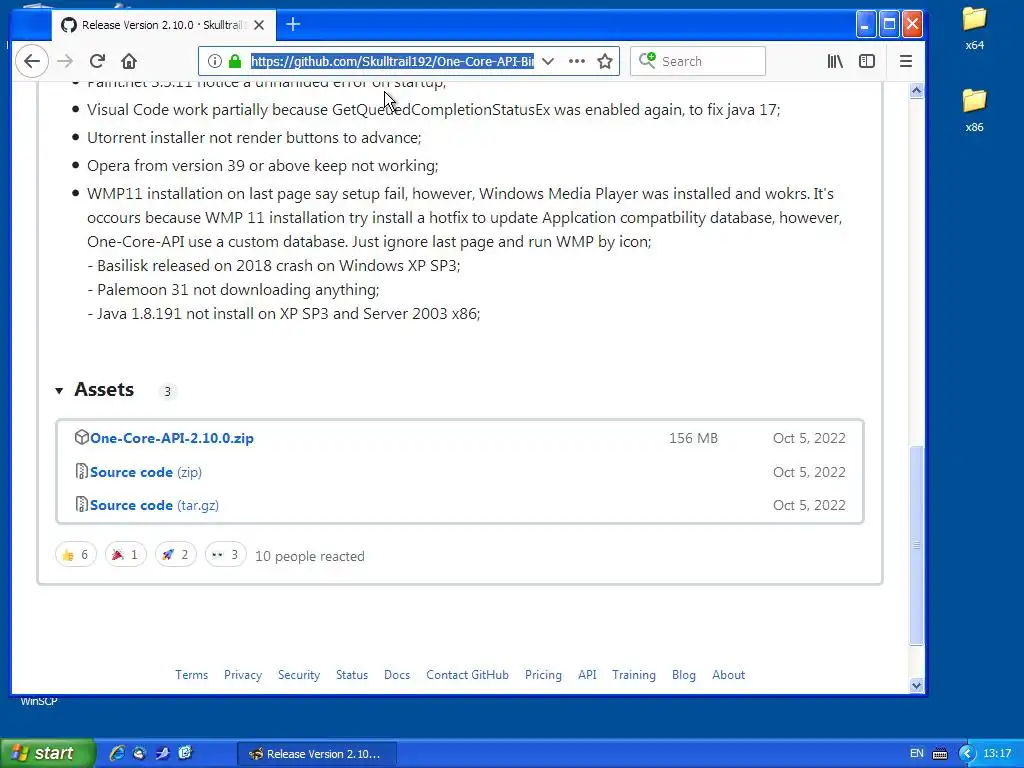
Task: Click the 13:17 system clock
Action: [997, 754]
